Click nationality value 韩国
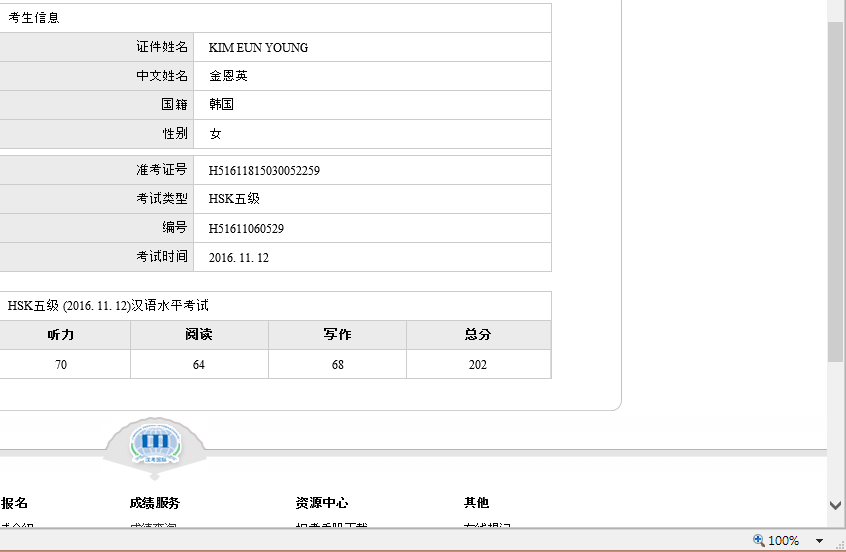This screenshot has width=846, height=552. click(221, 104)
